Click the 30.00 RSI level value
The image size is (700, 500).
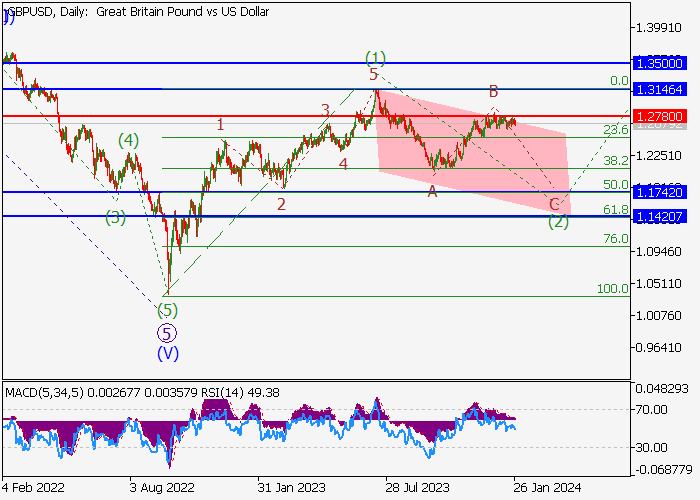tap(652, 447)
